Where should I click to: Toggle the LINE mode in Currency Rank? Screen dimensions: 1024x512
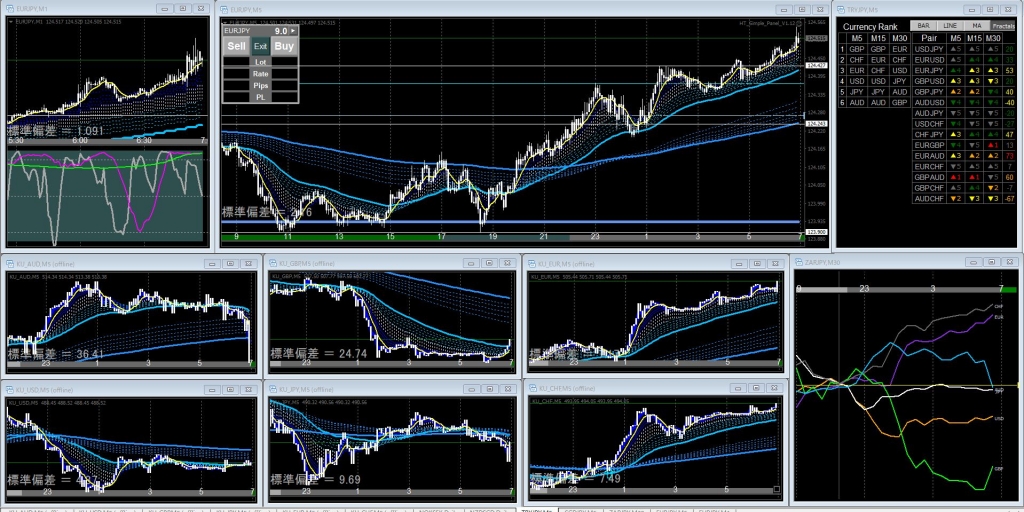click(x=950, y=26)
